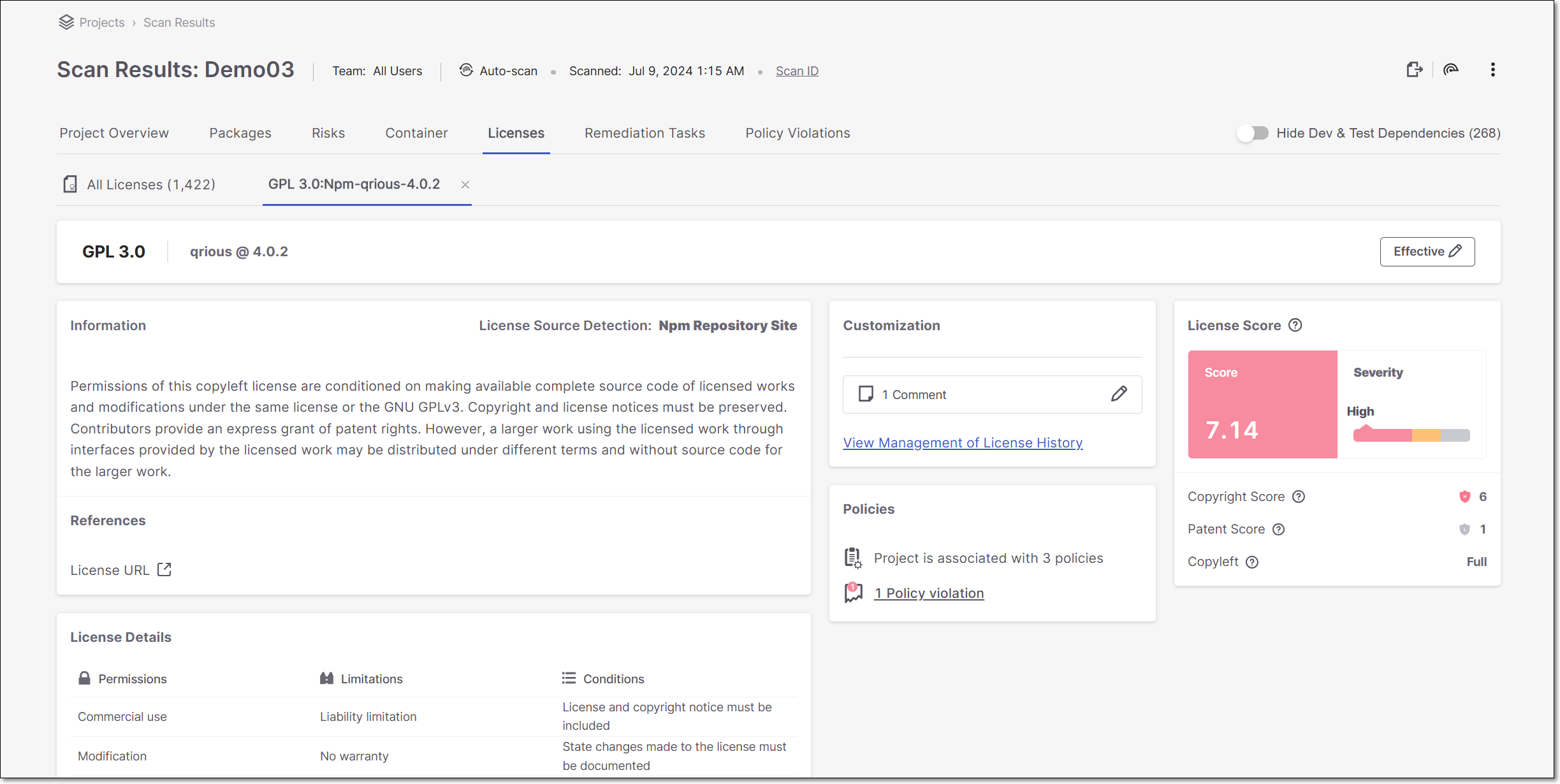
Task: Click the policy violation flag icon
Action: pyautogui.click(x=853, y=592)
